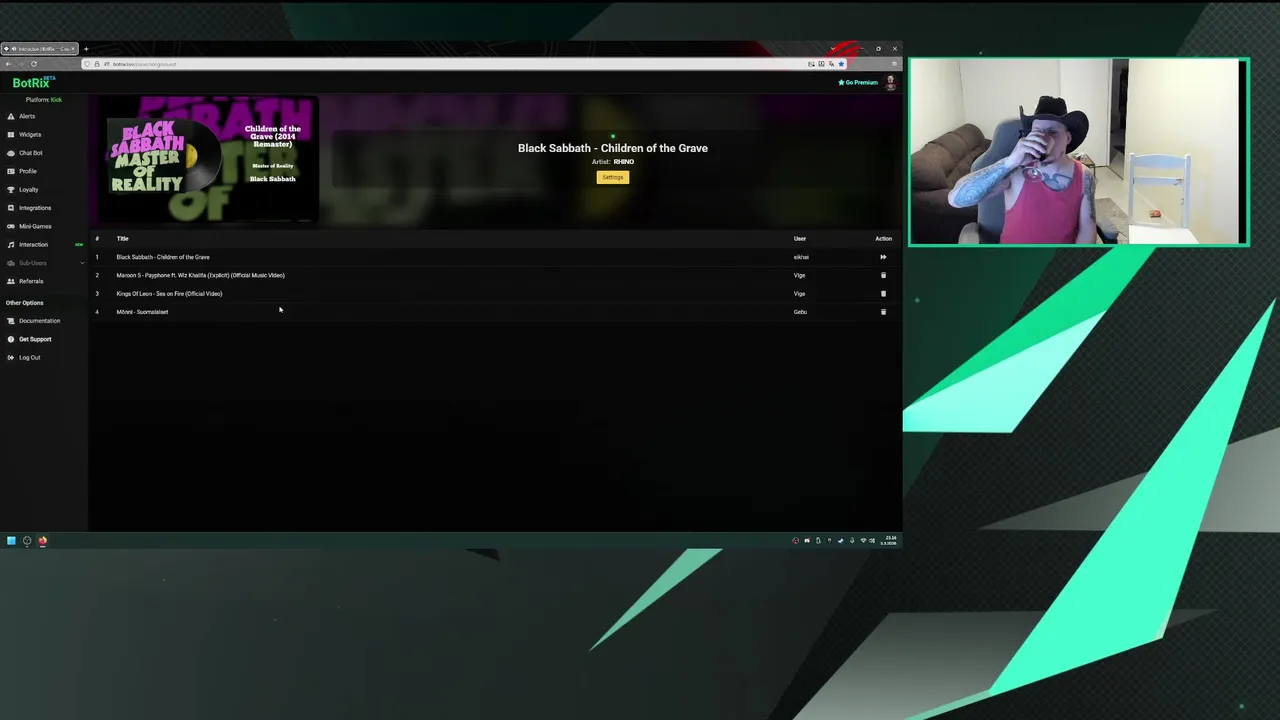Image resolution: width=1280 pixels, height=720 pixels.
Task: Expand the Sub-Users chevron
Action: pos(82,263)
